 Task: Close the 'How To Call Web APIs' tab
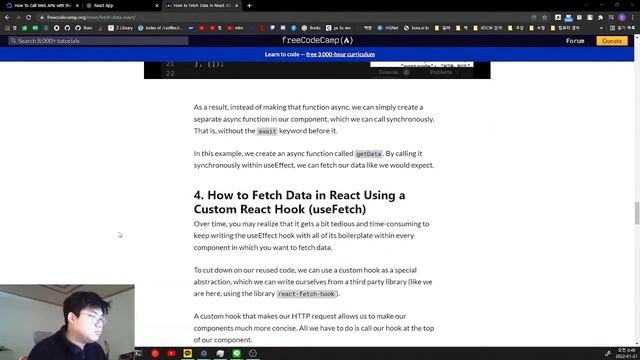[77, 6]
